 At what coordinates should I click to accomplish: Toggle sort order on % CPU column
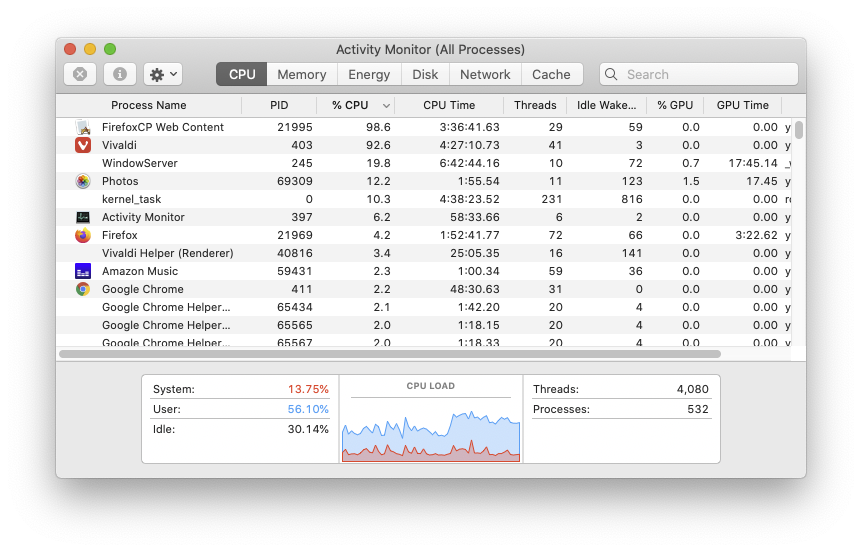click(x=355, y=105)
